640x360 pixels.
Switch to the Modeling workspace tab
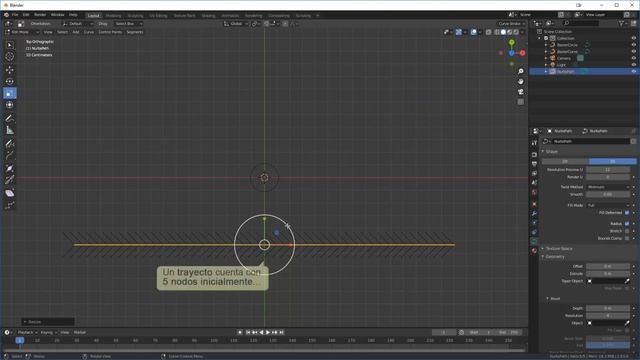click(x=114, y=16)
